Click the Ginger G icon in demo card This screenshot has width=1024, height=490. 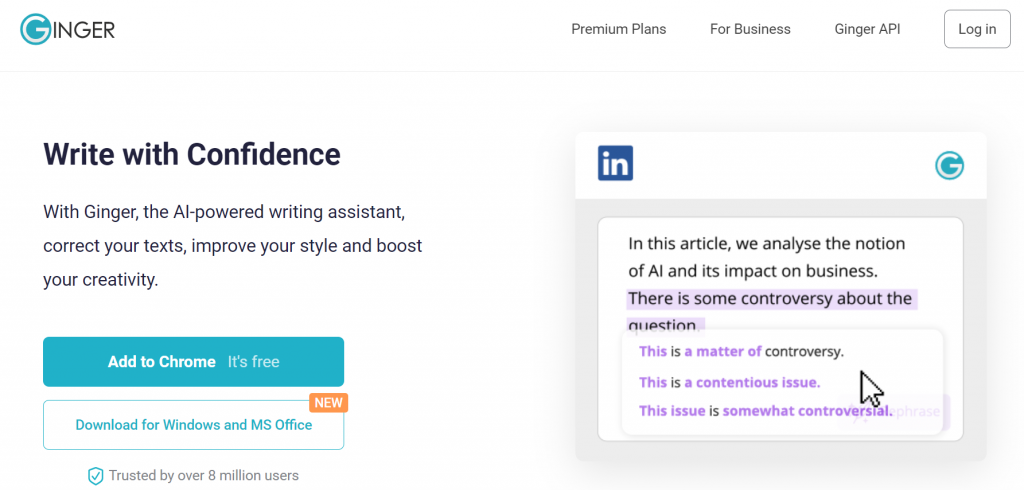[950, 165]
